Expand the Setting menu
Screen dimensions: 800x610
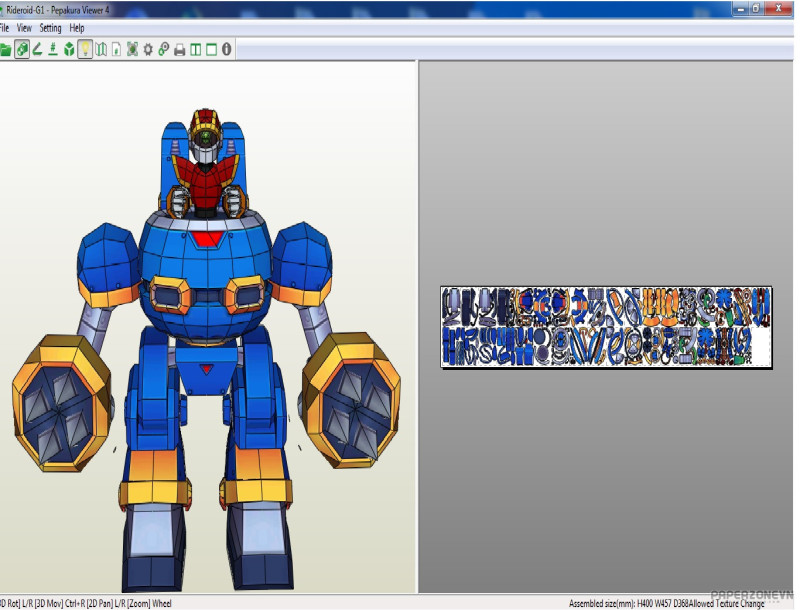(50, 28)
